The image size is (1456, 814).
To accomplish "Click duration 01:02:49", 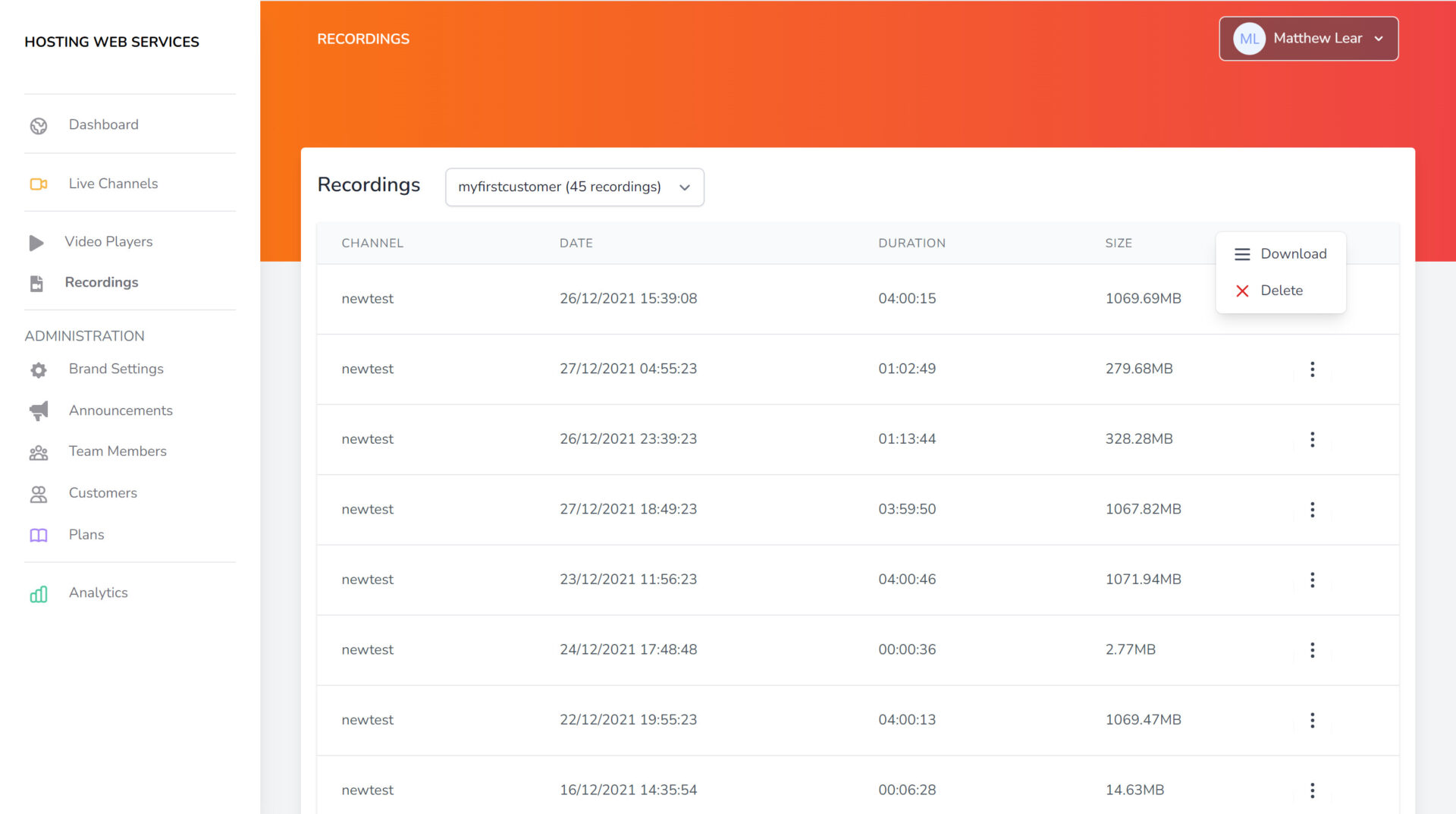I will [x=907, y=369].
